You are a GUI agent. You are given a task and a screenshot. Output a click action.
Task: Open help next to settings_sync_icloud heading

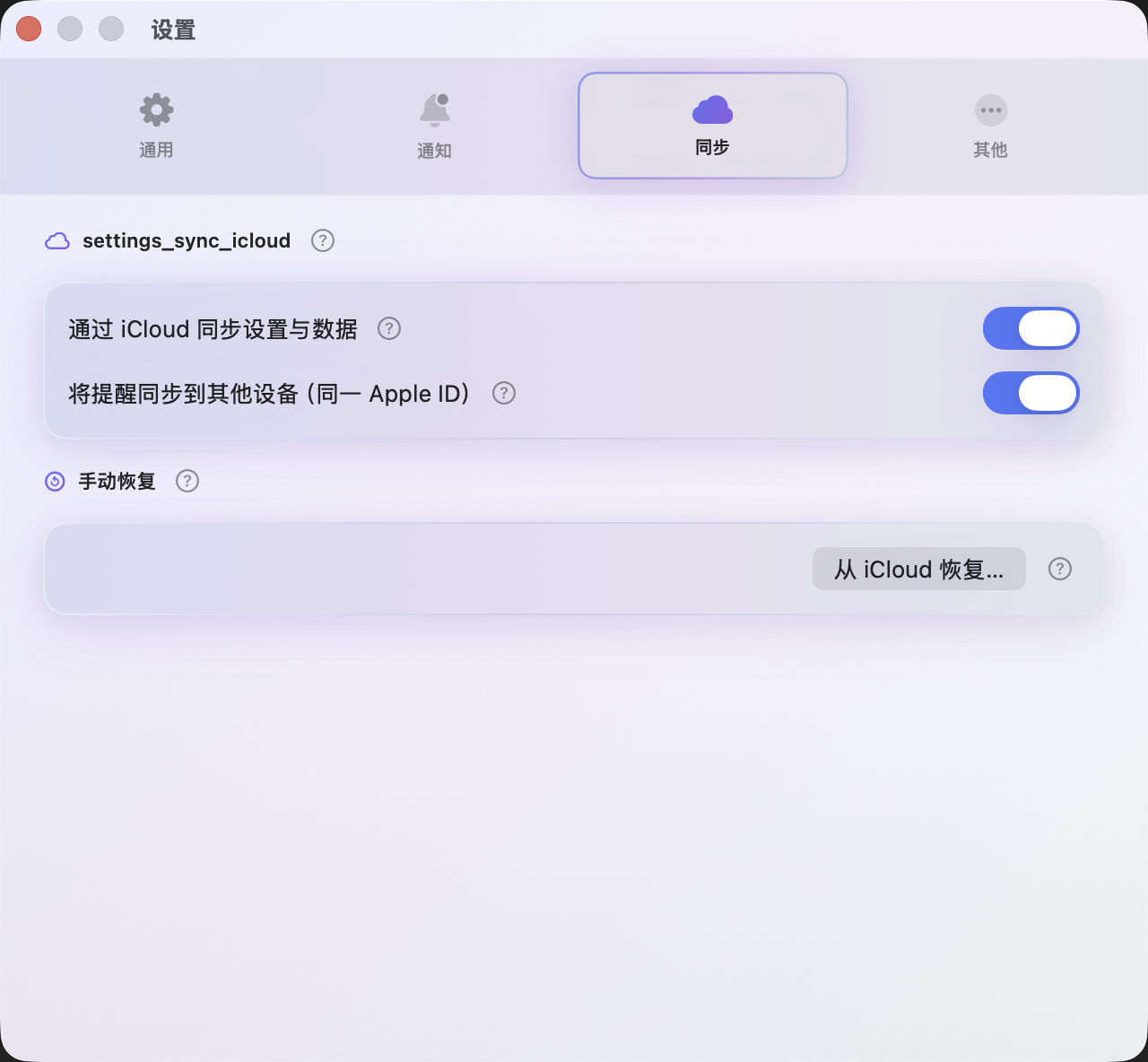(323, 240)
